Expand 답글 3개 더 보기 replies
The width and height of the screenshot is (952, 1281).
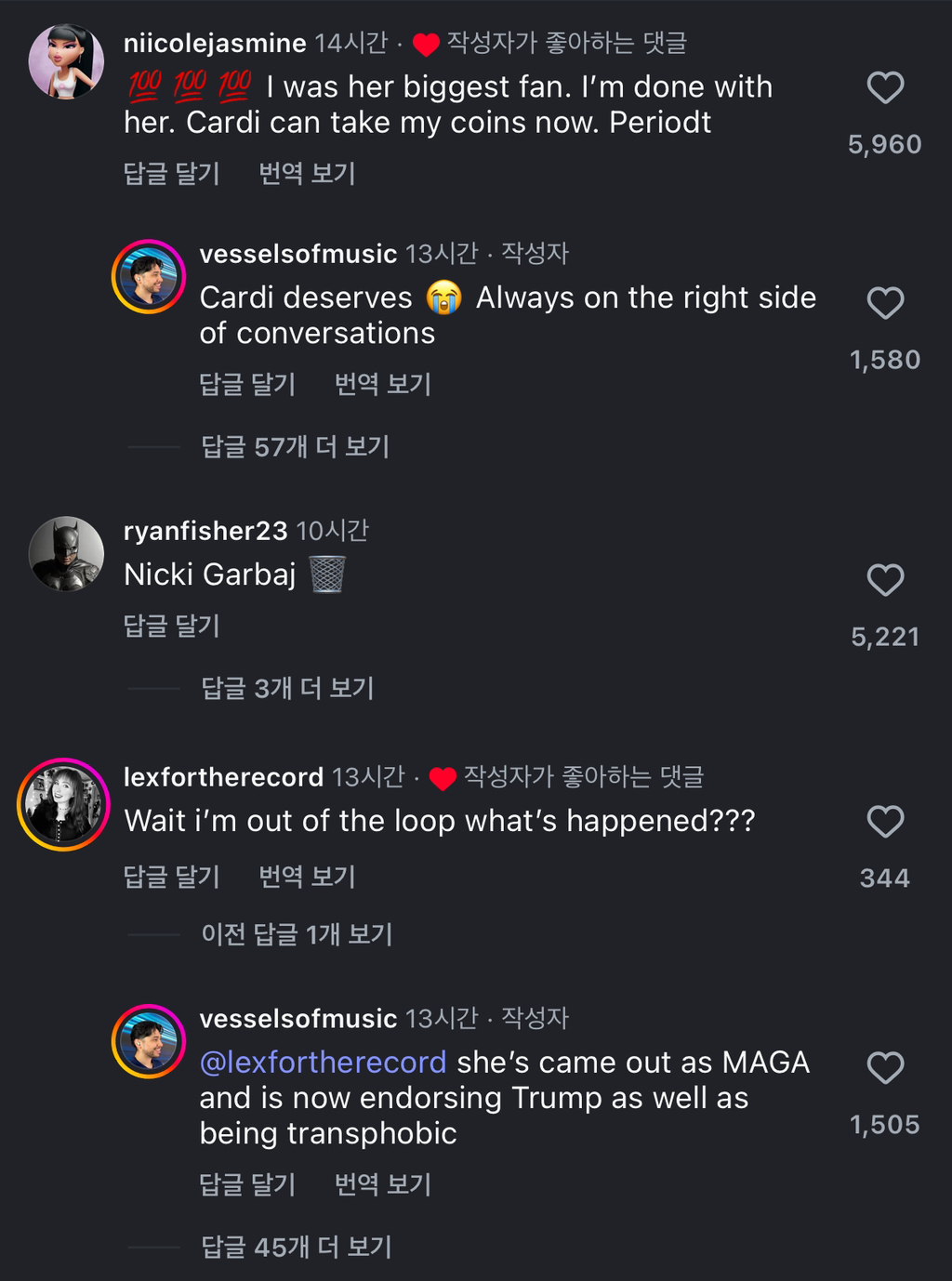[287, 689]
